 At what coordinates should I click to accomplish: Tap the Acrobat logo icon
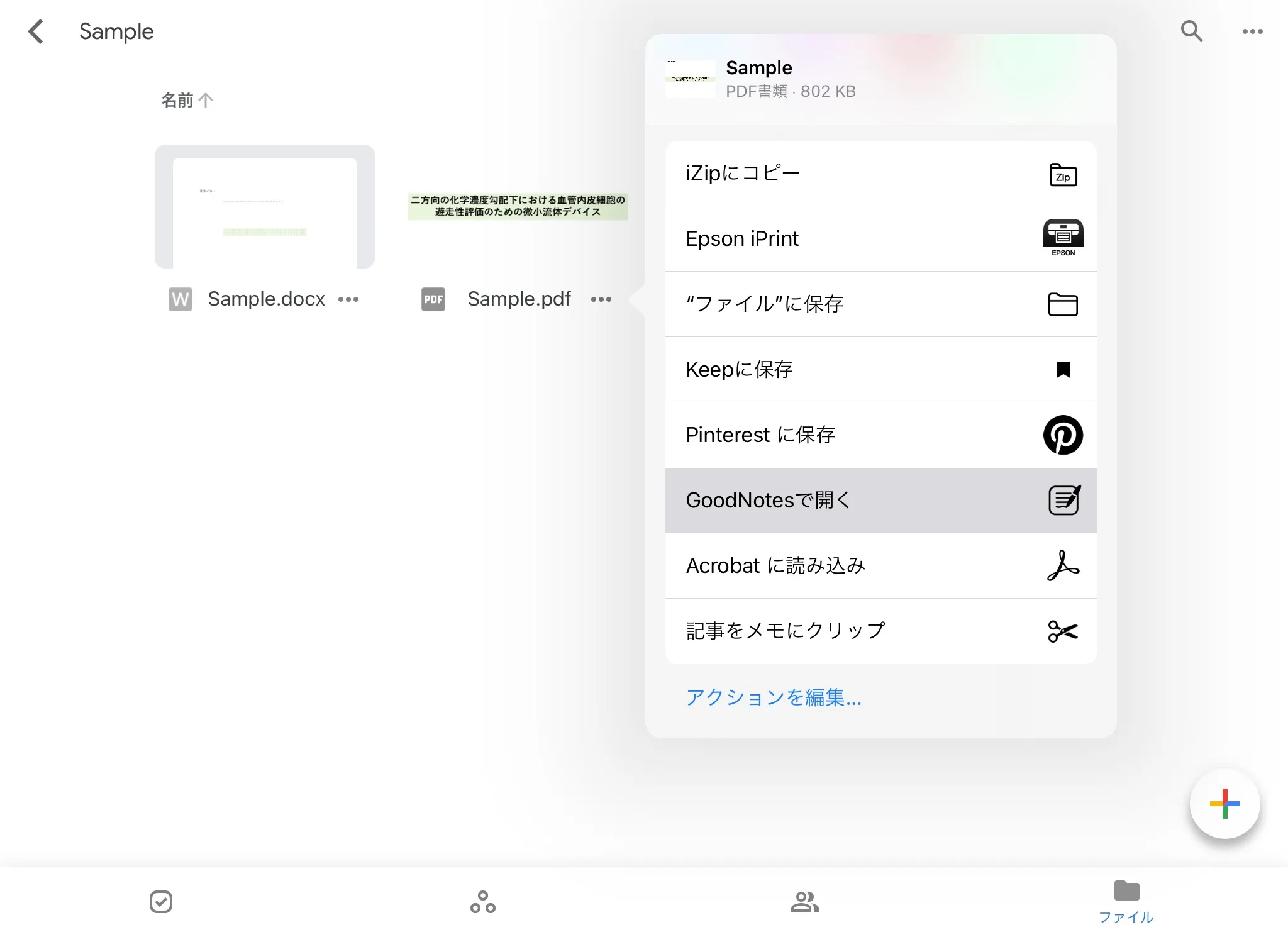coord(1063,566)
